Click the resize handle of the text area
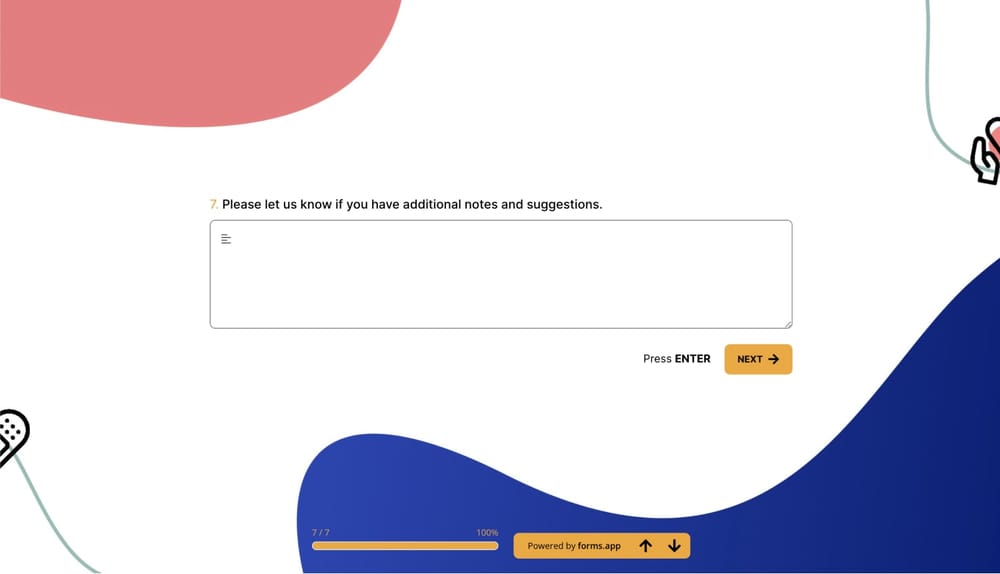 pos(788,323)
